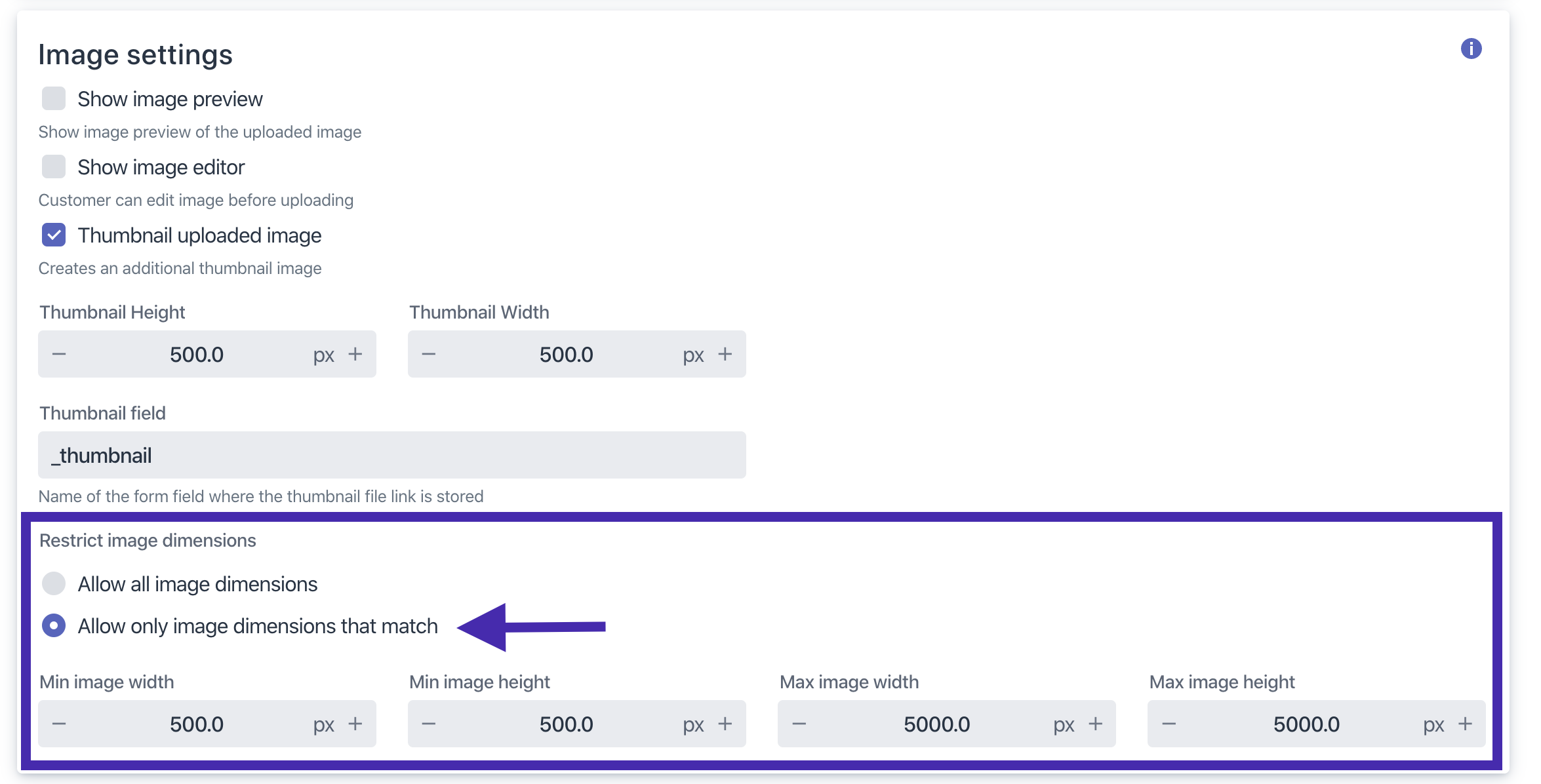Select Allow only image dimensions that match
The width and height of the screenshot is (1541, 784).
coord(54,625)
